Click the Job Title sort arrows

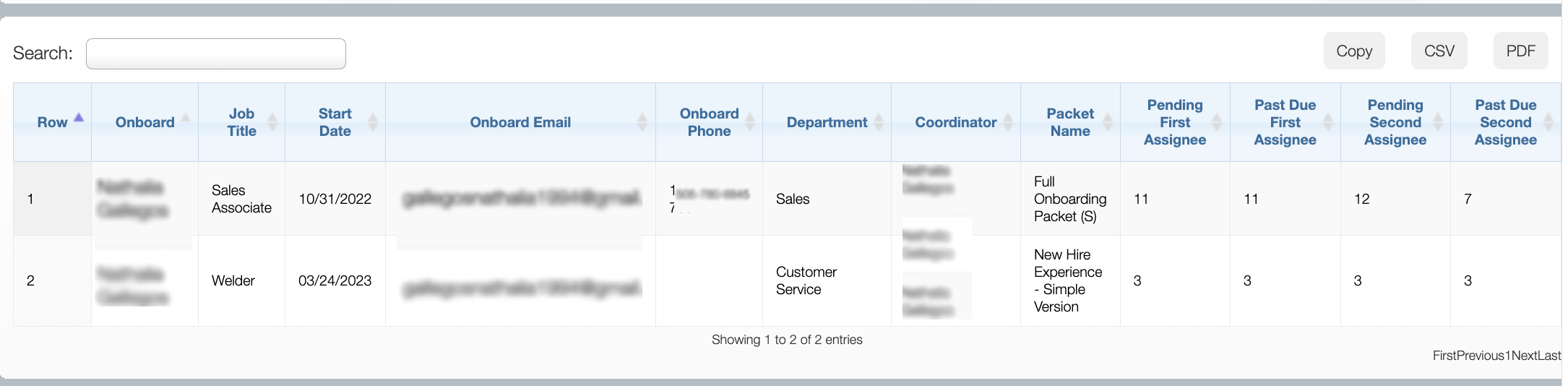pyautogui.click(x=272, y=122)
